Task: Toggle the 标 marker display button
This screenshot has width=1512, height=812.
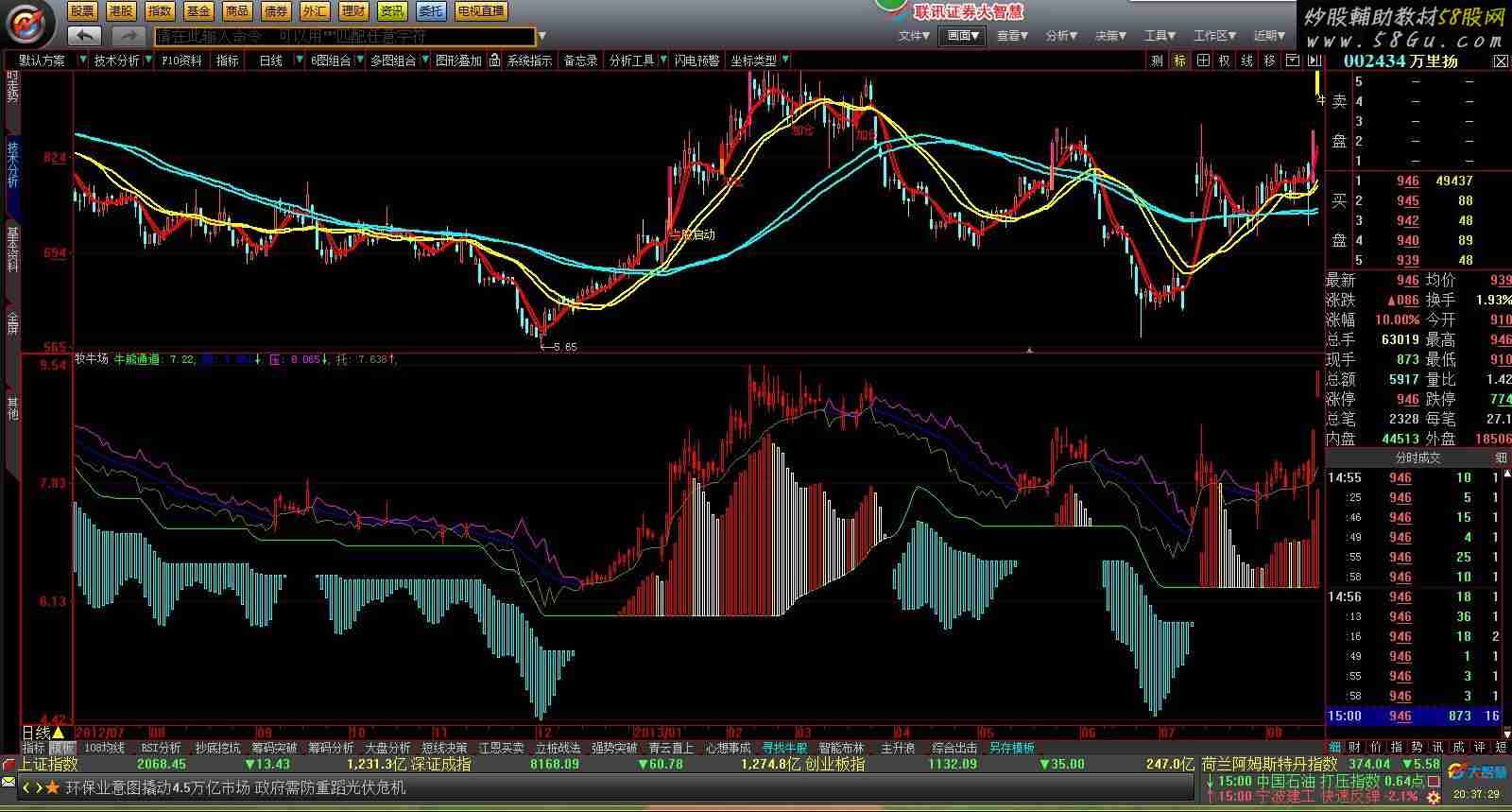Action: (1180, 60)
